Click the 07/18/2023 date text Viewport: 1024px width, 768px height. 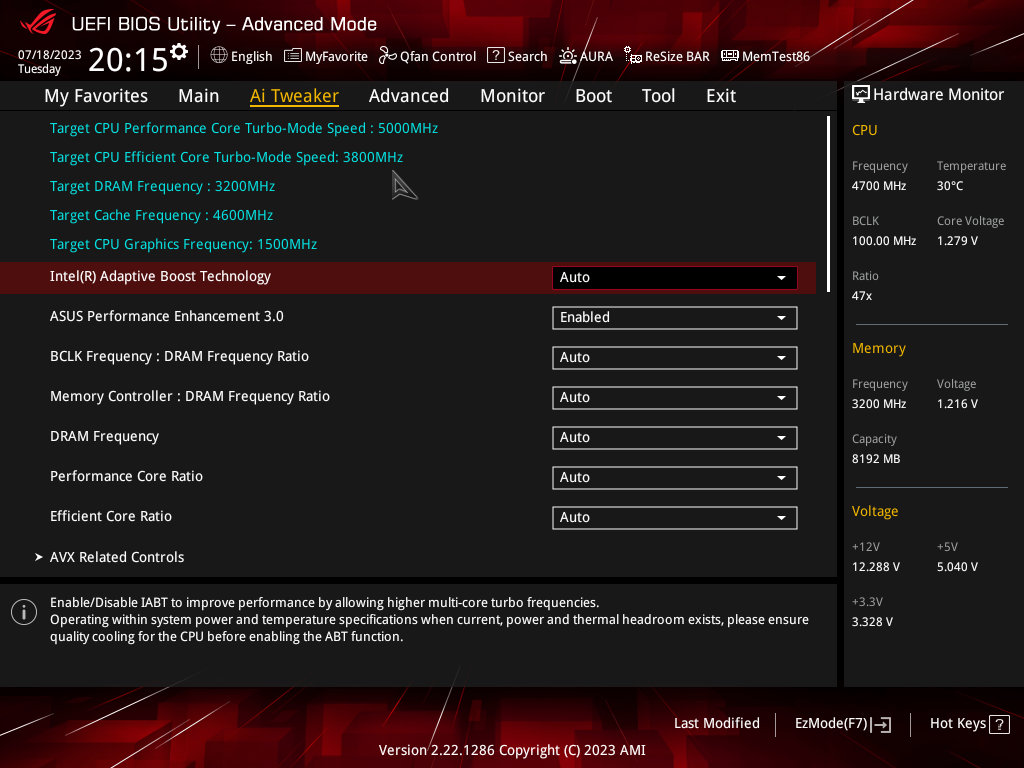tap(50, 54)
